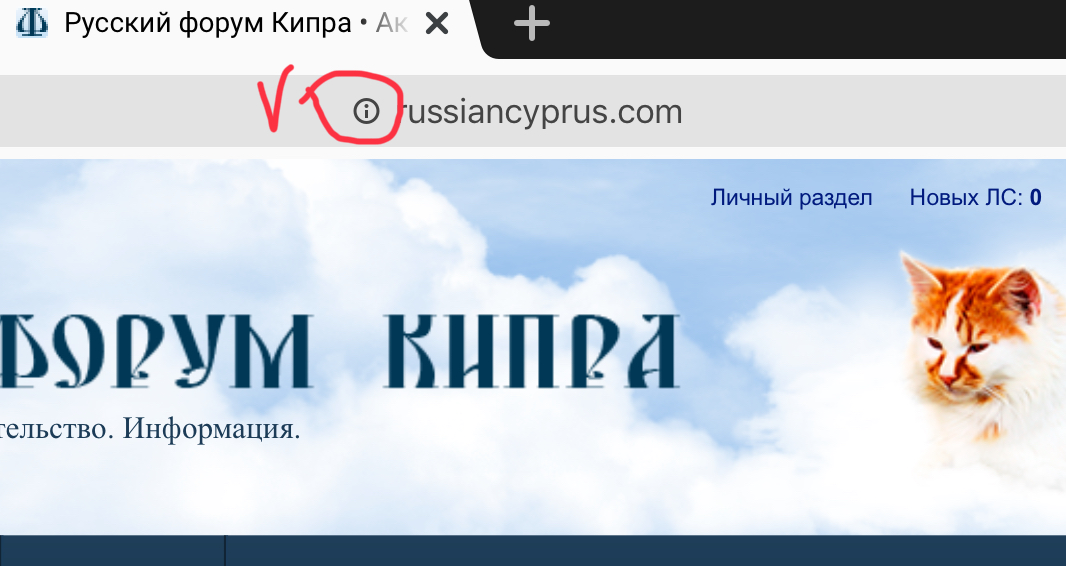
Task: Click the bold 0 new messages counter
Action: click(1035, 198)
